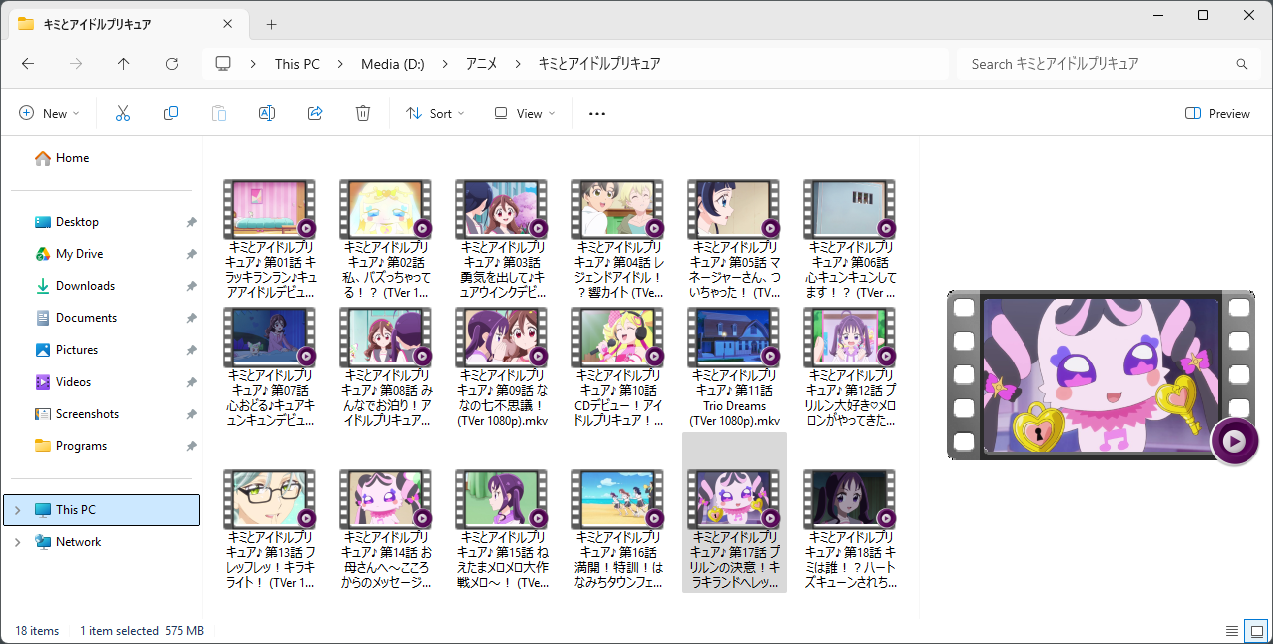Select the 第13話 video file
Image resolution: width=1273 pixels, height=644 pixels.
pos(270,529)
